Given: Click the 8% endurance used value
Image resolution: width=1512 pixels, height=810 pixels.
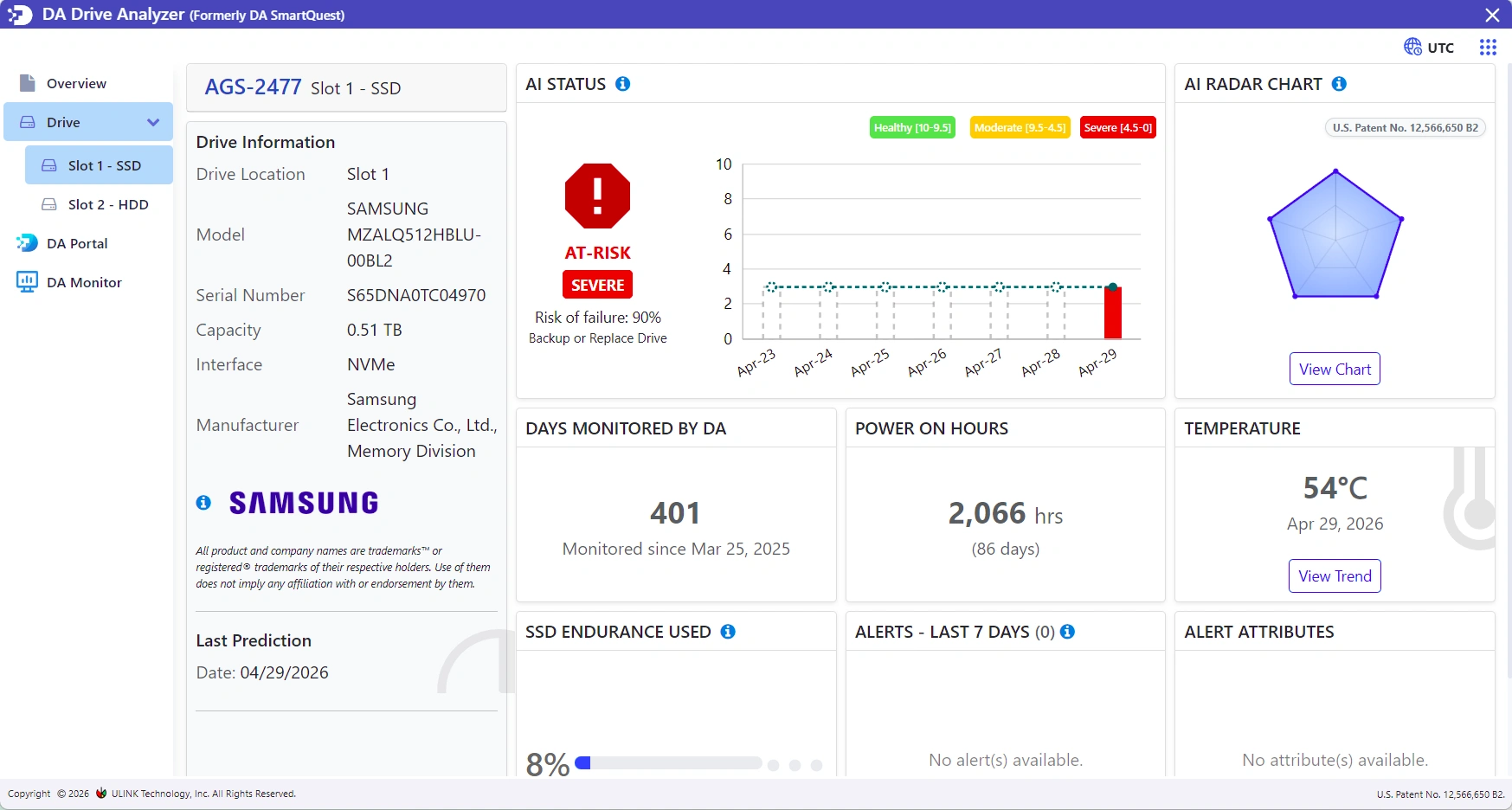Looking at the screenshot, I should pos(548,764).
